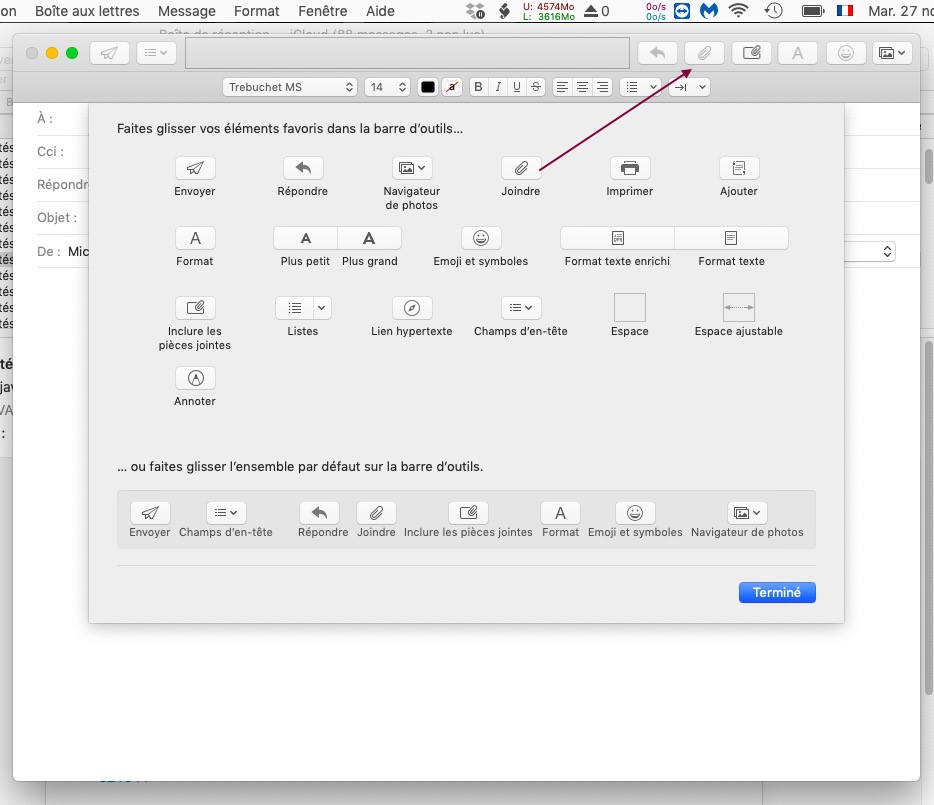This screenshot has height=805, width=934.
Task: Toggle underline formatting
Action: 516,87
